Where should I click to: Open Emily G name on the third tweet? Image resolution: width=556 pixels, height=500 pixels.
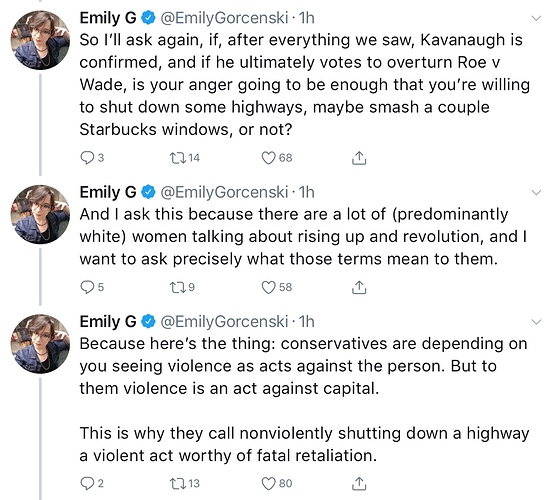(x=108, y=322)
